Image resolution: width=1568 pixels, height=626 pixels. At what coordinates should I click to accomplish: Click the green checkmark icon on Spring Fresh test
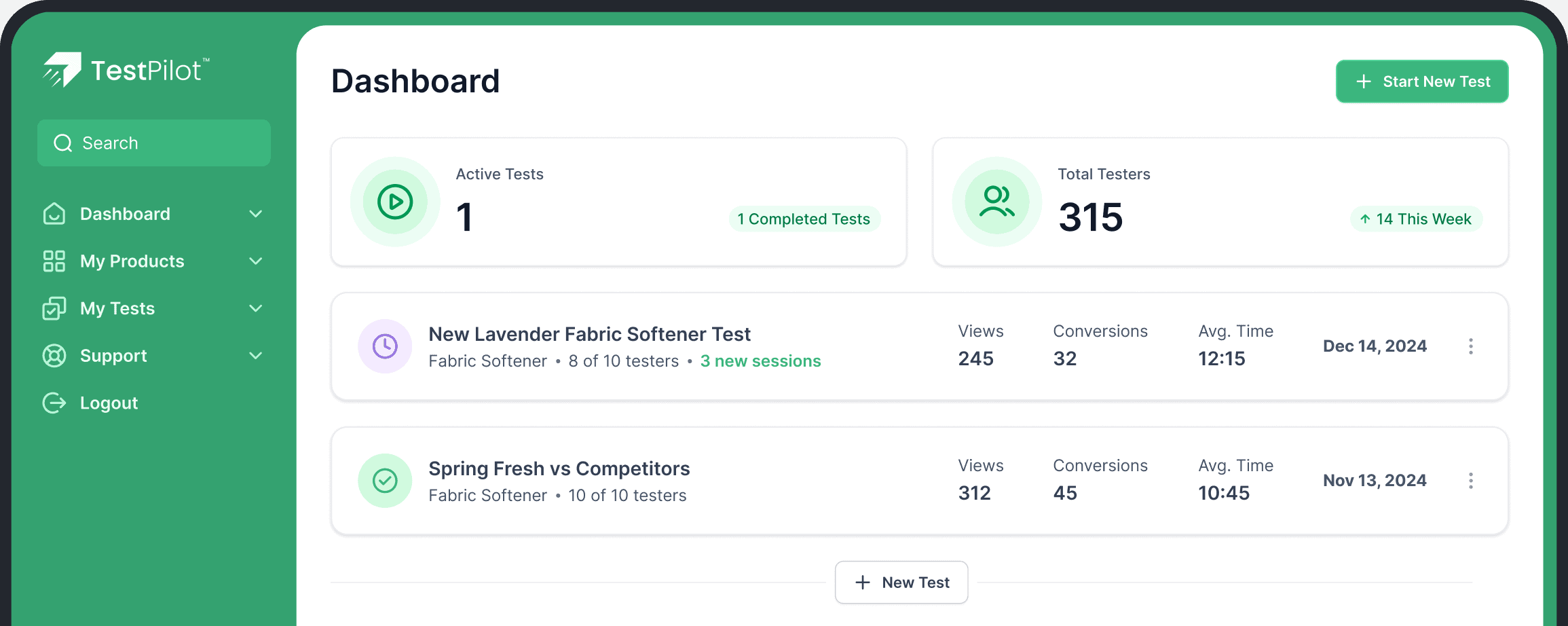(x=385, y=481)
